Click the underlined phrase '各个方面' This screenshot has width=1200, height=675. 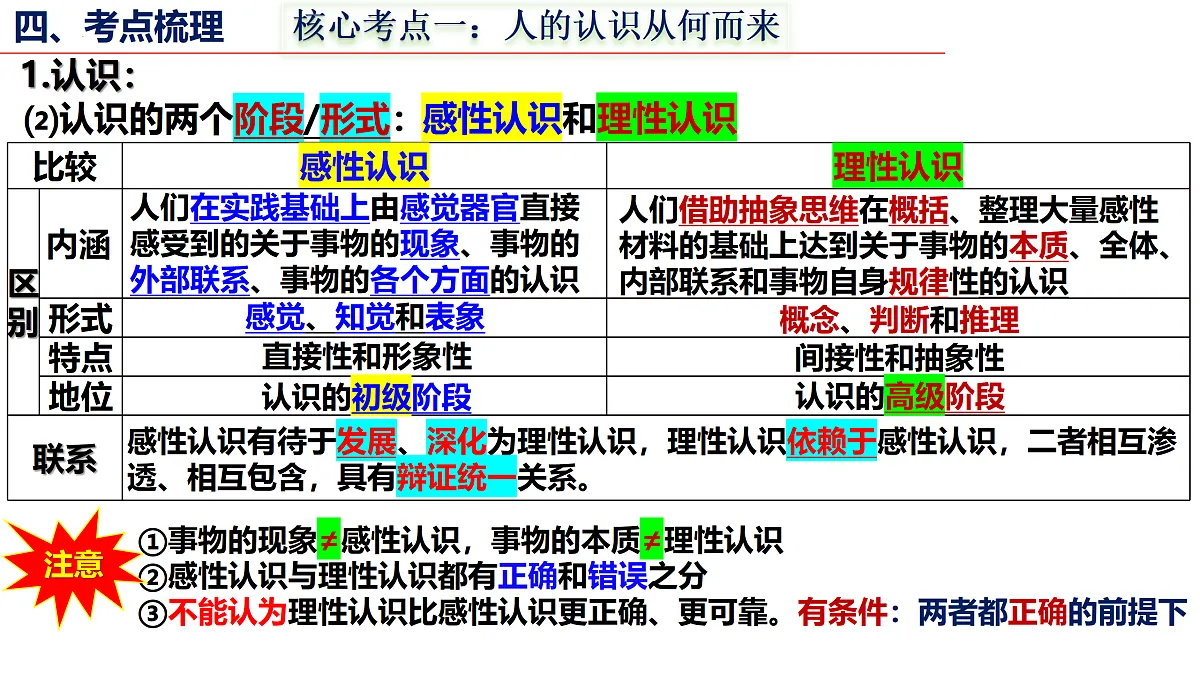coord(430,279)
